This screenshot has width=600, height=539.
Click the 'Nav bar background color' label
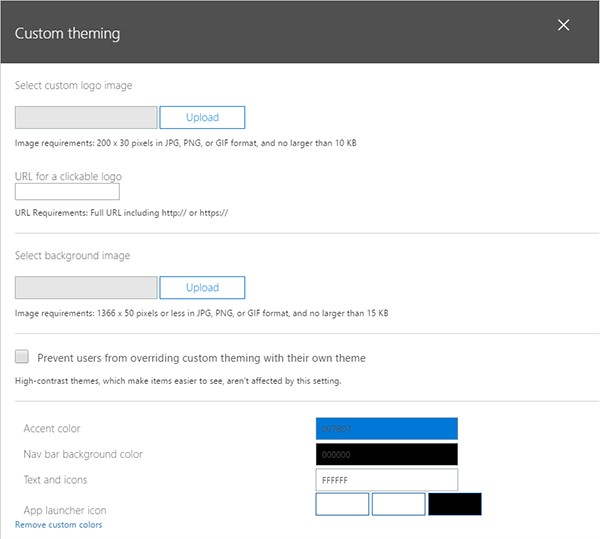(x=83, y=454)
